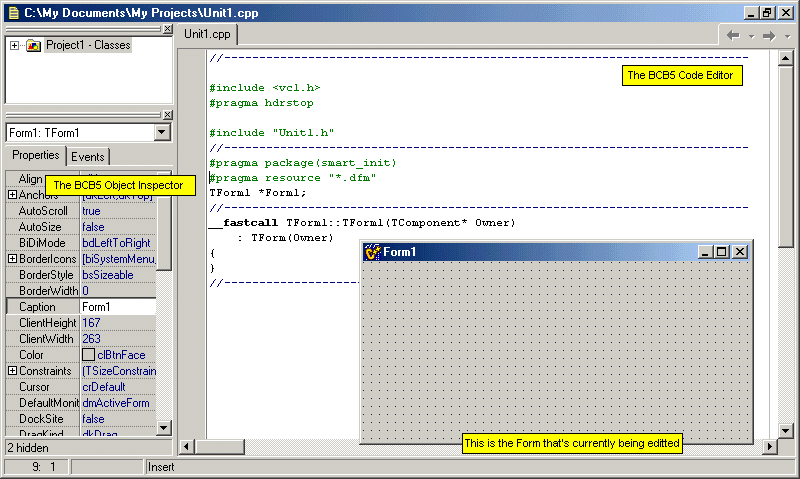Viewport: 800px width, 479px height.
Task: Click the Form1 window title bar icon
Action: click(372, 252)
